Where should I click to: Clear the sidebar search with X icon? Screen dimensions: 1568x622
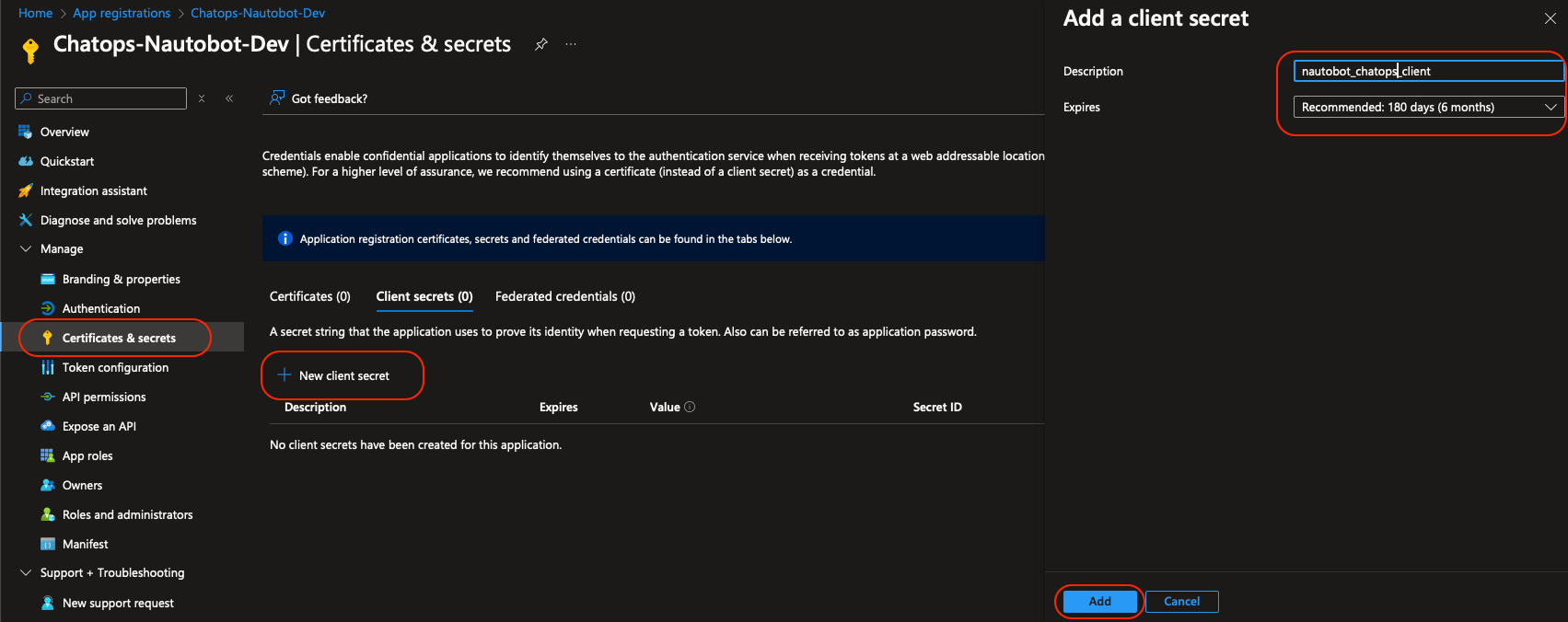pyautogui.click(x=202, y=98)
